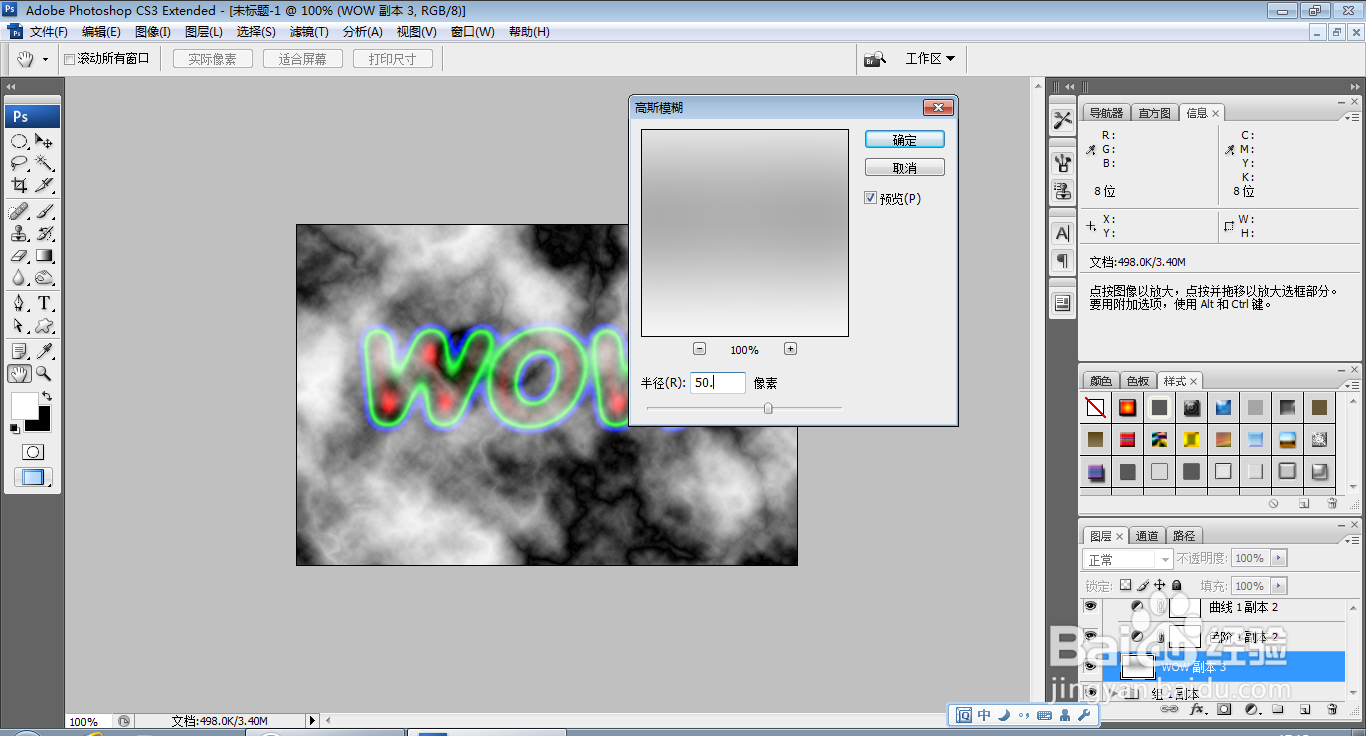Open the 图层(L) menu

[x=204, y=32]
